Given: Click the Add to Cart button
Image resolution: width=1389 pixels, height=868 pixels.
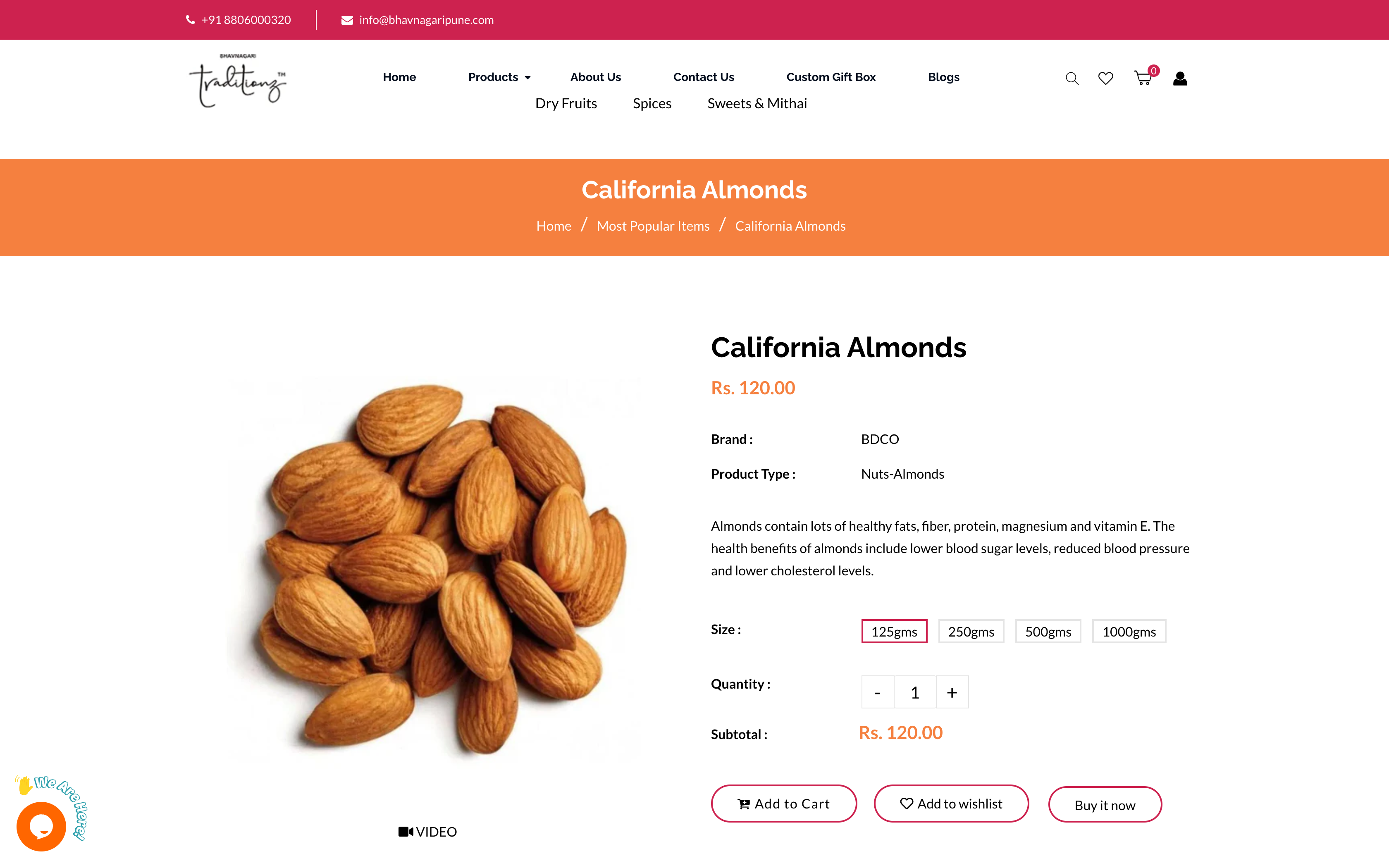Looking at the screenshot, I should (x=783, y=804).
